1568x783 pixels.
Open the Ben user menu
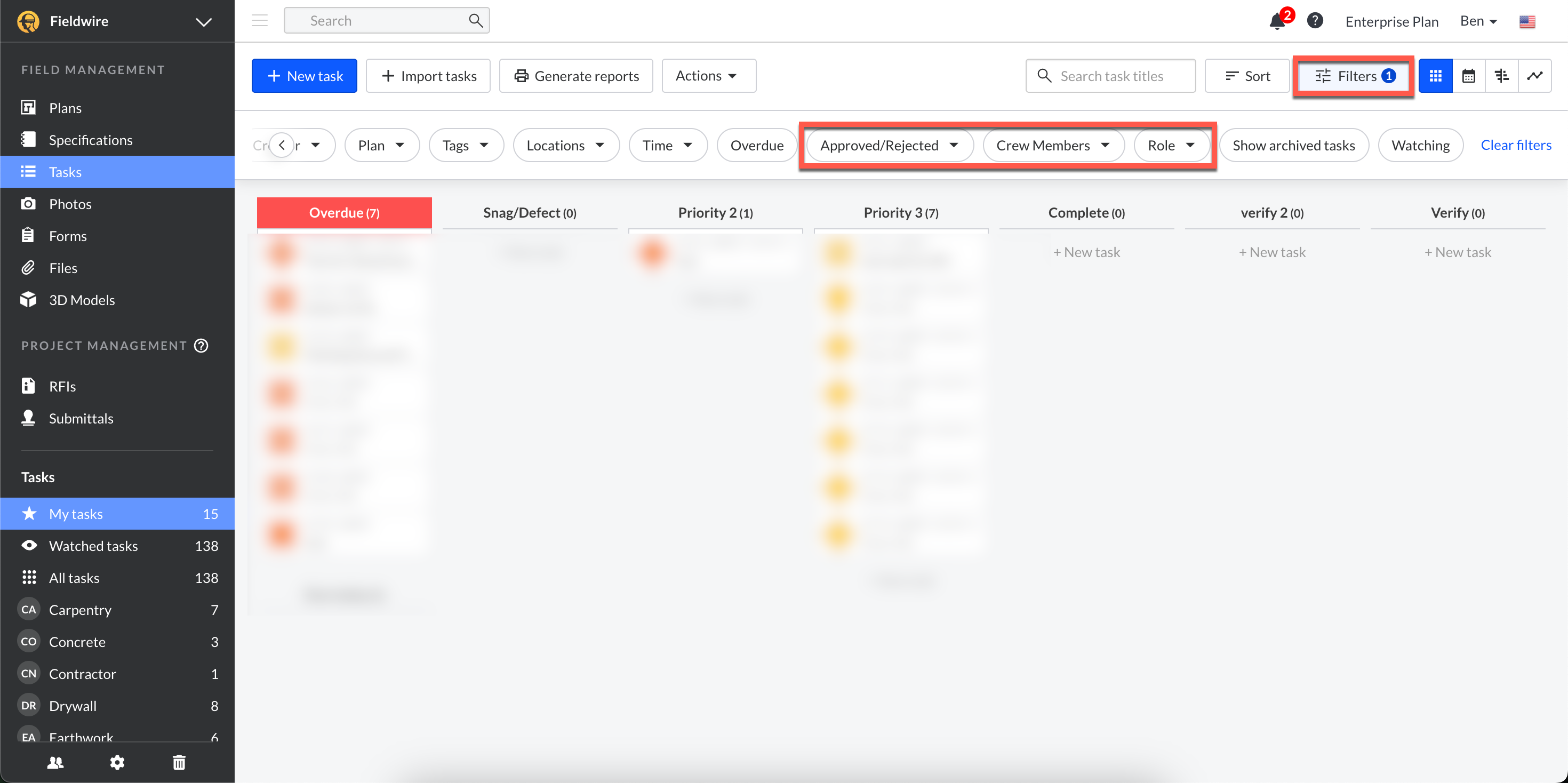pos(1478,21)
